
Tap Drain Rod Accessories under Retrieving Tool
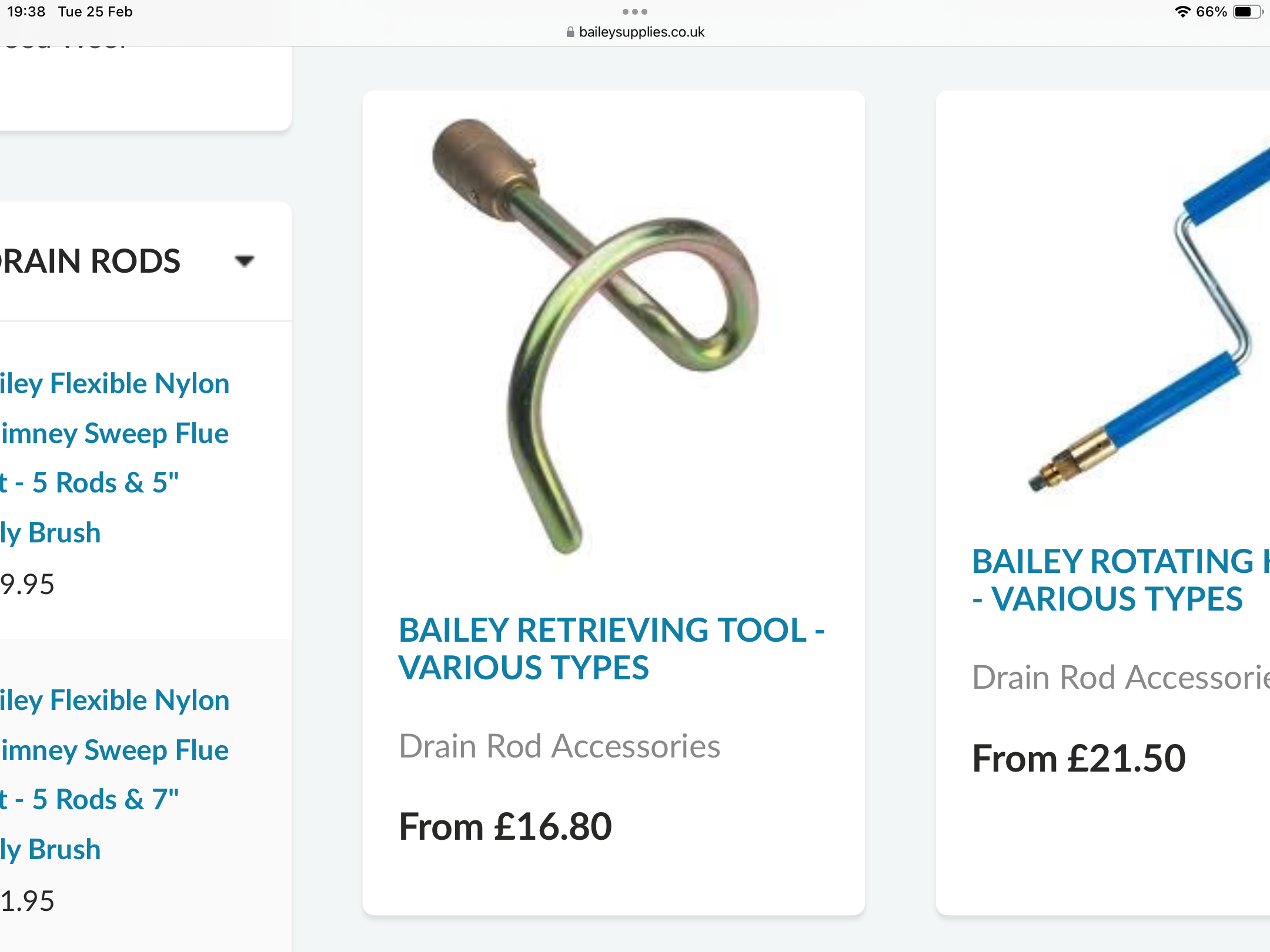click(x=559, y=746)
